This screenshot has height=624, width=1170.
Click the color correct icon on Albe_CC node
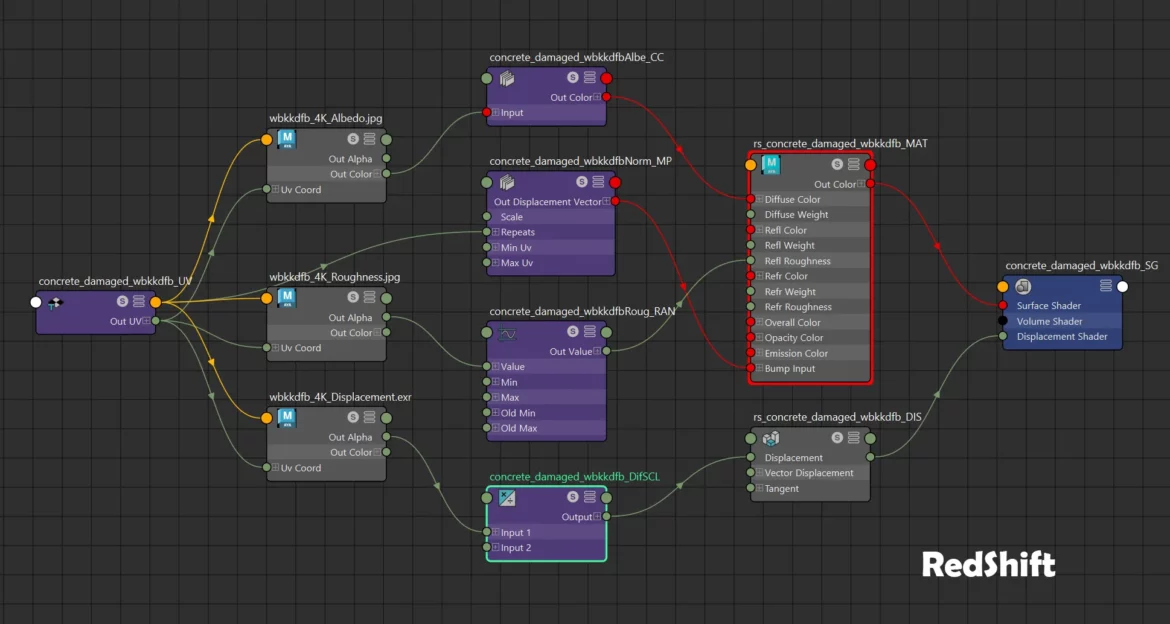tap(506, 78)
